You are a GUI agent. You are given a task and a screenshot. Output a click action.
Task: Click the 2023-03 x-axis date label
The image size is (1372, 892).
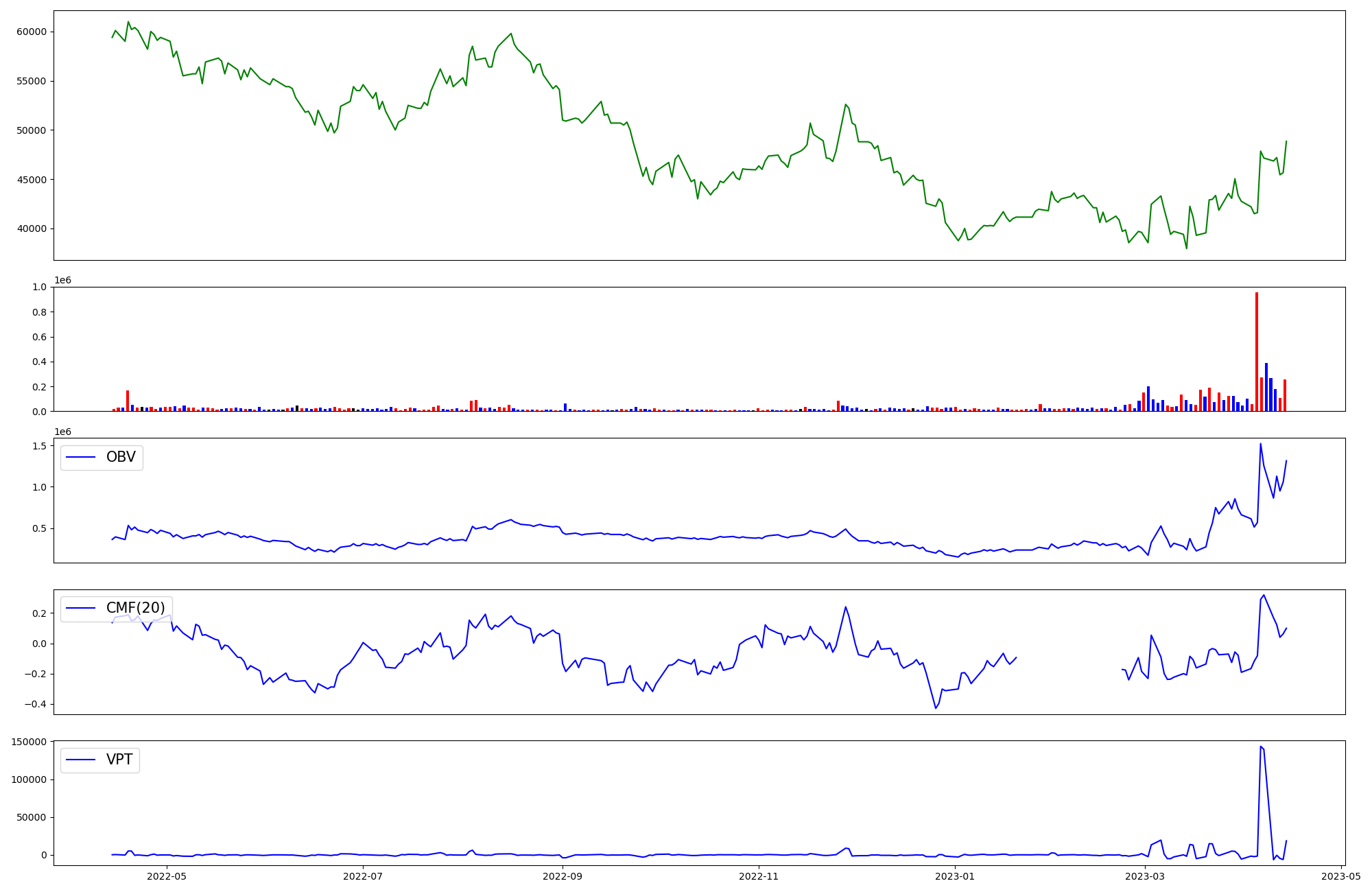pyautogui.click(x=1145, y=876)
